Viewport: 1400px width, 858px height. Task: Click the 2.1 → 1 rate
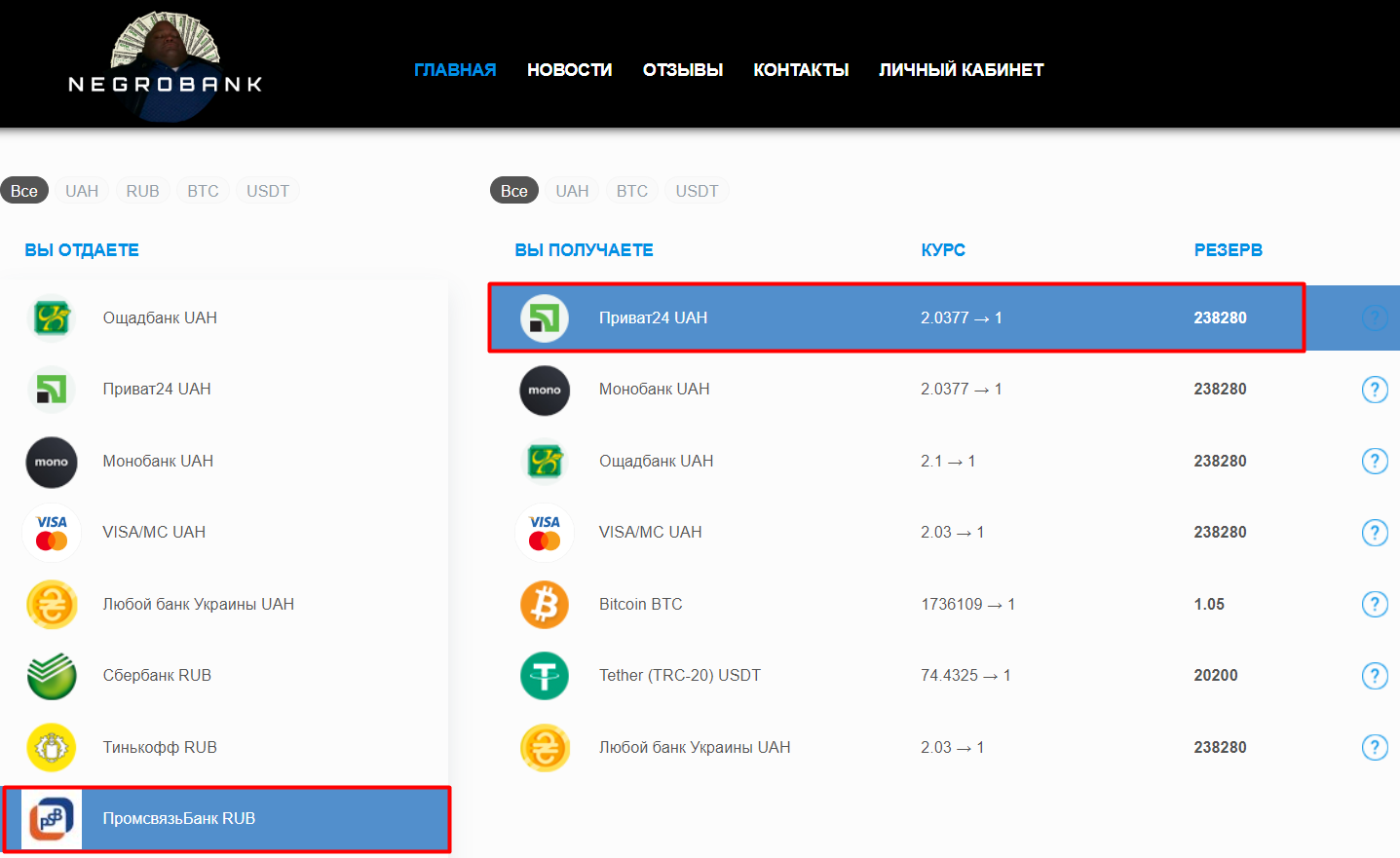(948, 462)
